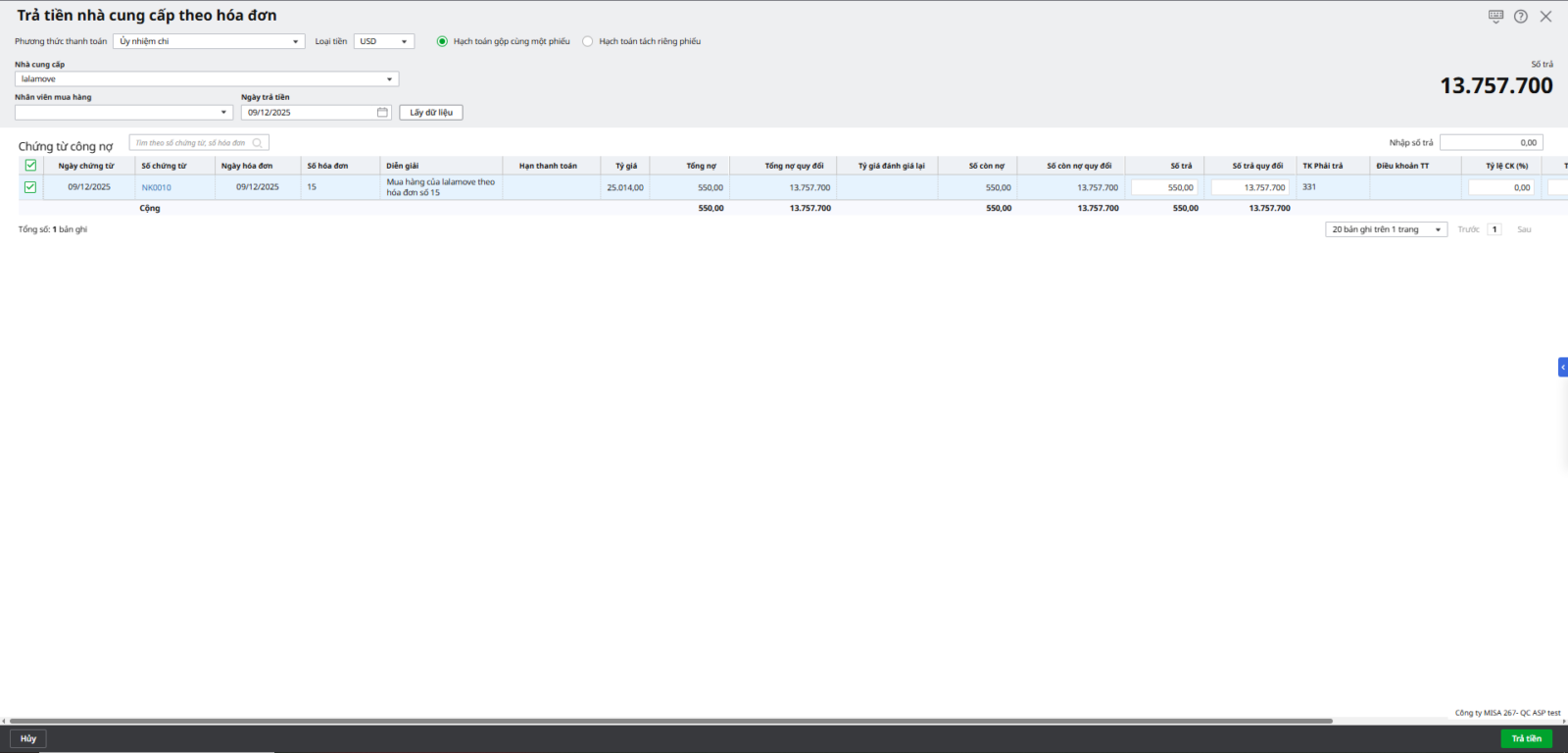Open the calendar picker for Ngày trả tiền
The height and width of the screenshot is (753, 1568).
(x=382, y=113)
